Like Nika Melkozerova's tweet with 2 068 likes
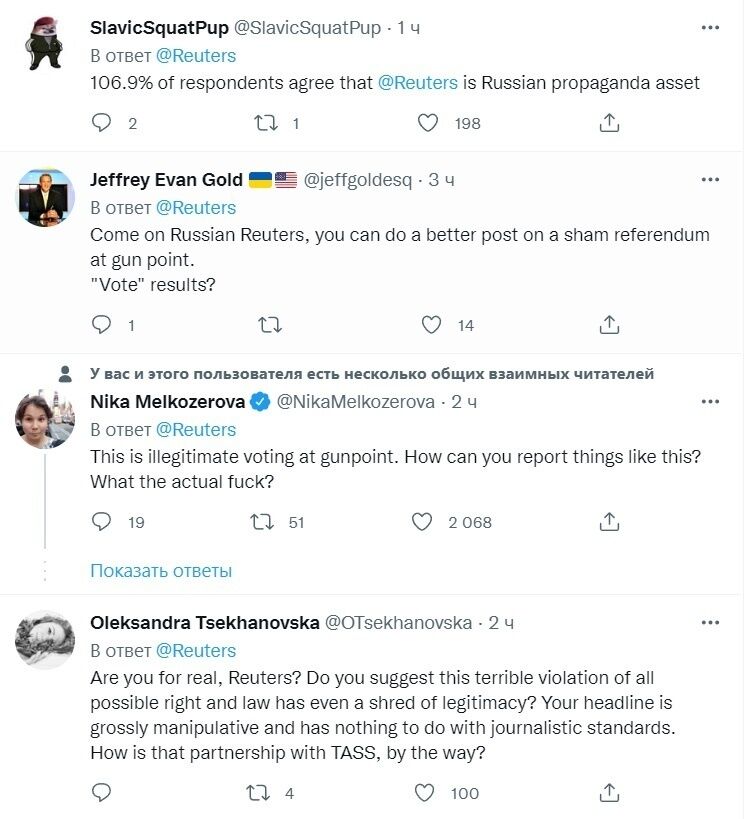 (423, 522)
